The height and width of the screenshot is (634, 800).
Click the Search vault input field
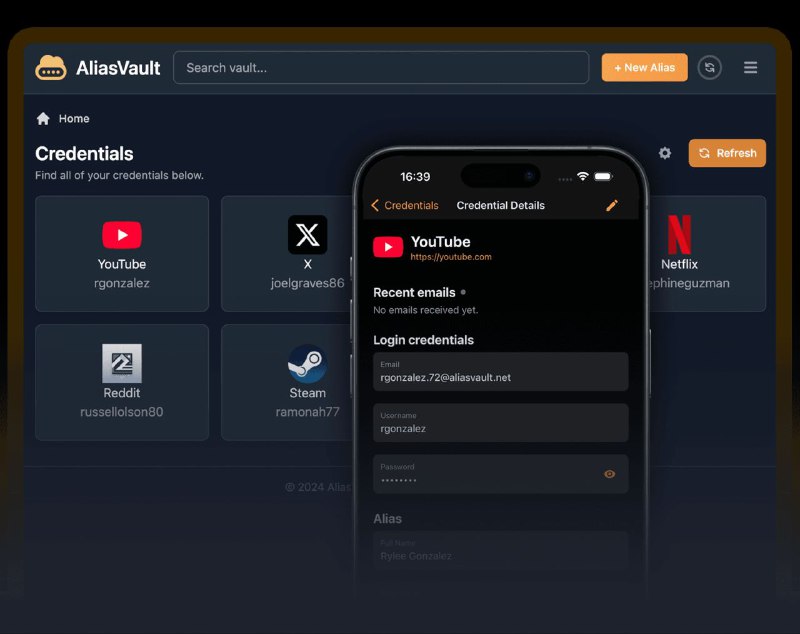[381, 67]
